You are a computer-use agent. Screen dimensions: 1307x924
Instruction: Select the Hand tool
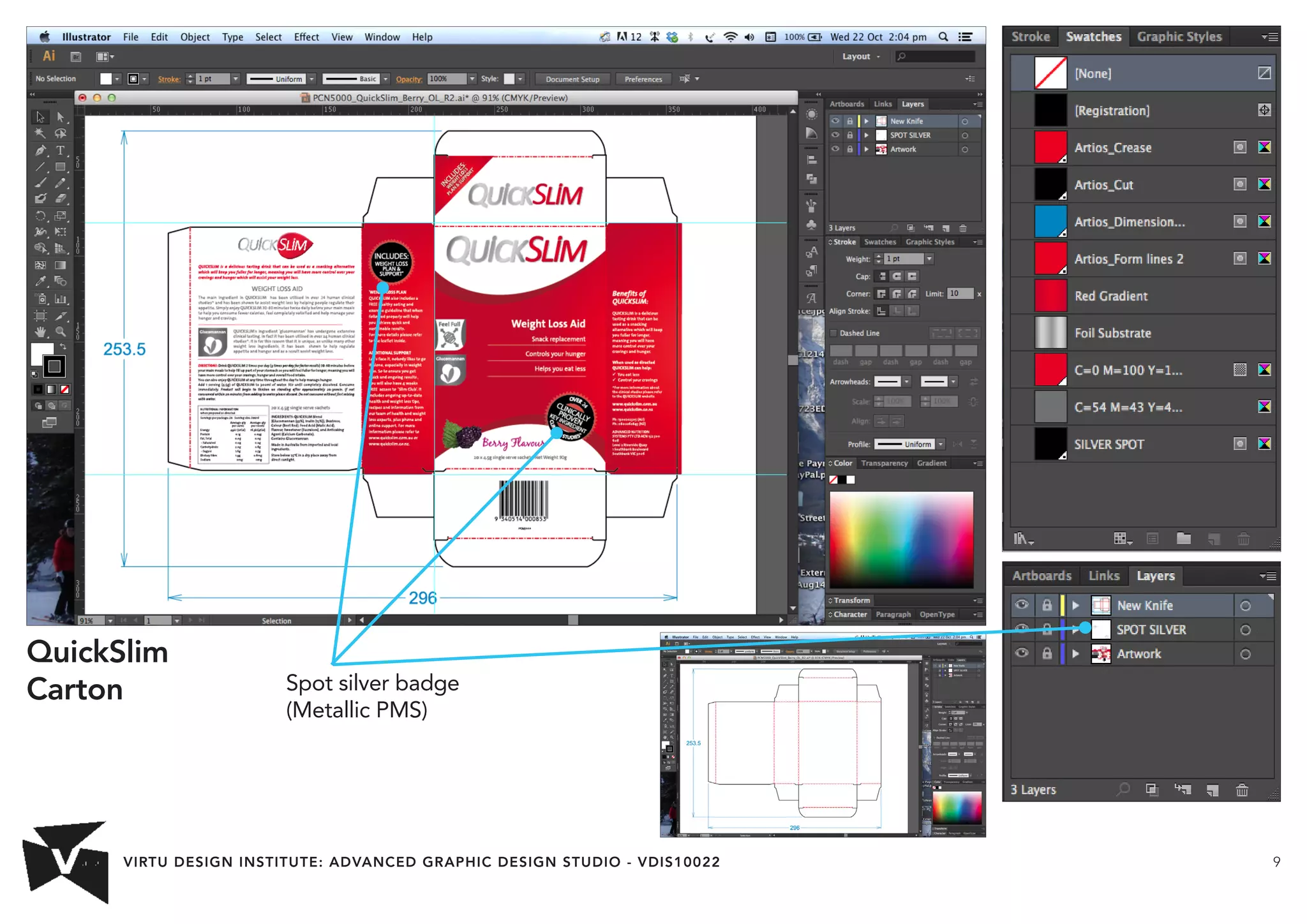[40, 332]
